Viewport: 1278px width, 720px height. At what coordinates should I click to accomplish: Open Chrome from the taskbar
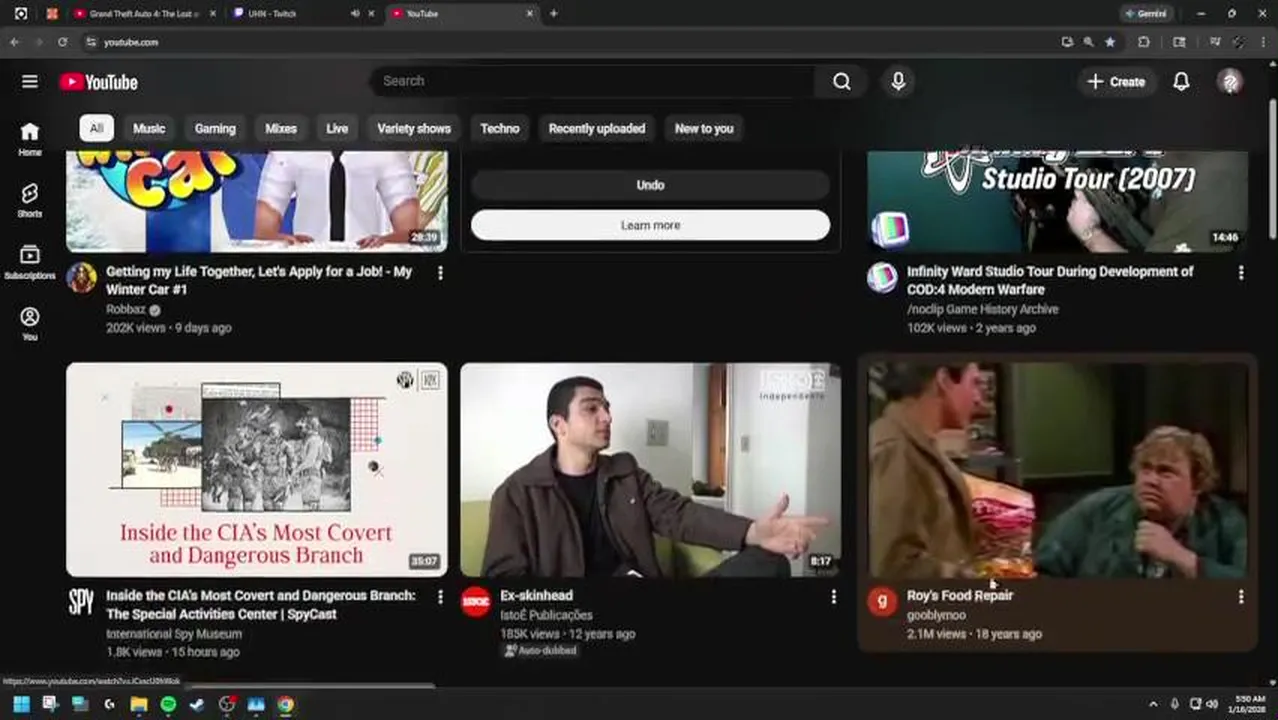[286, 704]
